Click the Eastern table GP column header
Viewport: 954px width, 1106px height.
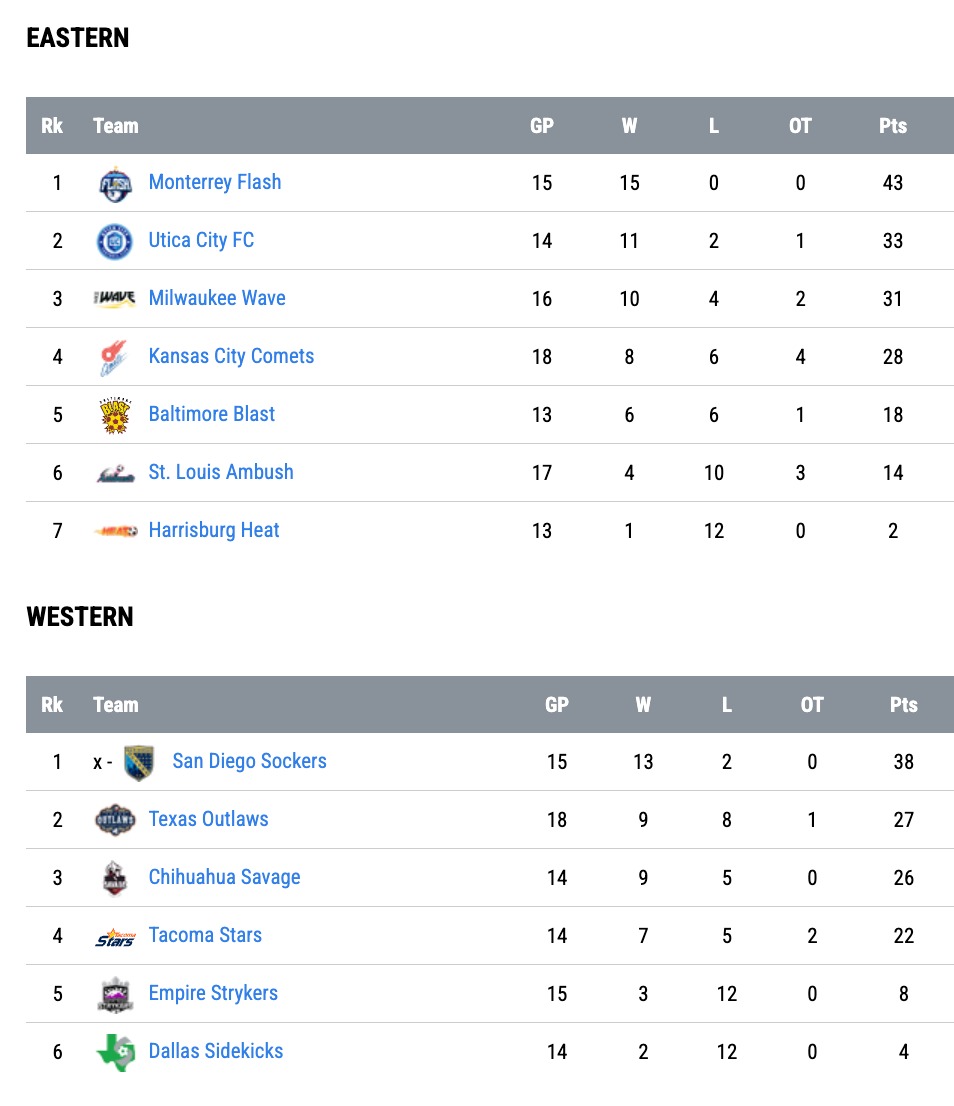pyautogui.click(x=542, y=126)
